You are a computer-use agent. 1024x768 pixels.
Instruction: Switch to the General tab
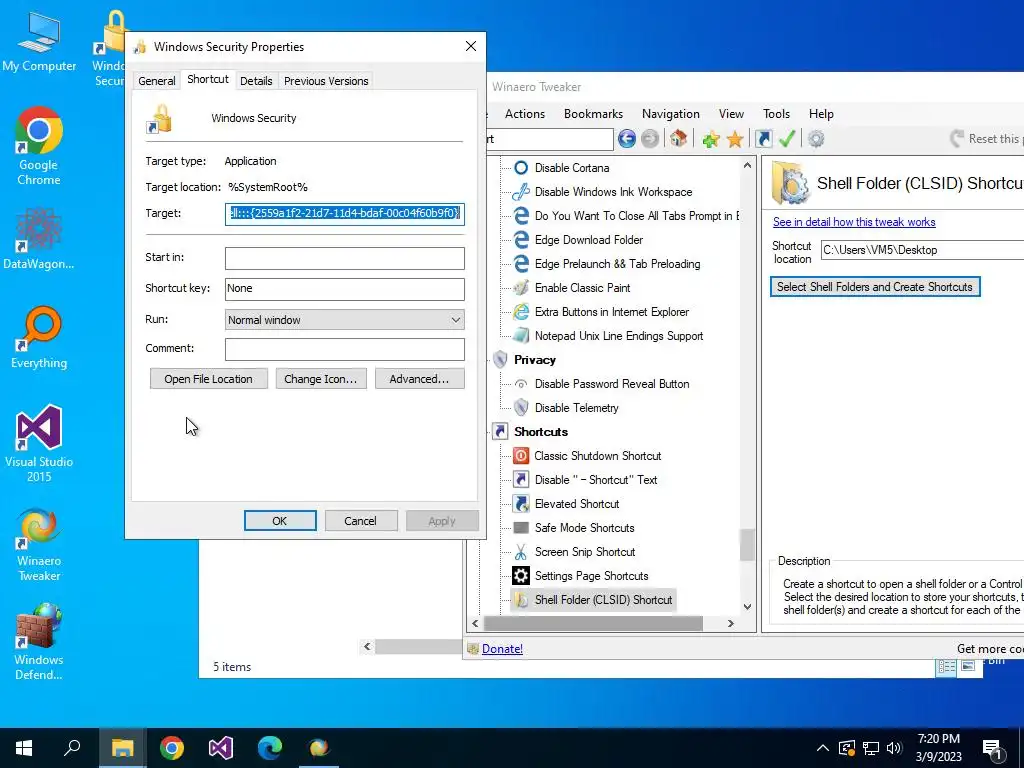tap(157, 81)
